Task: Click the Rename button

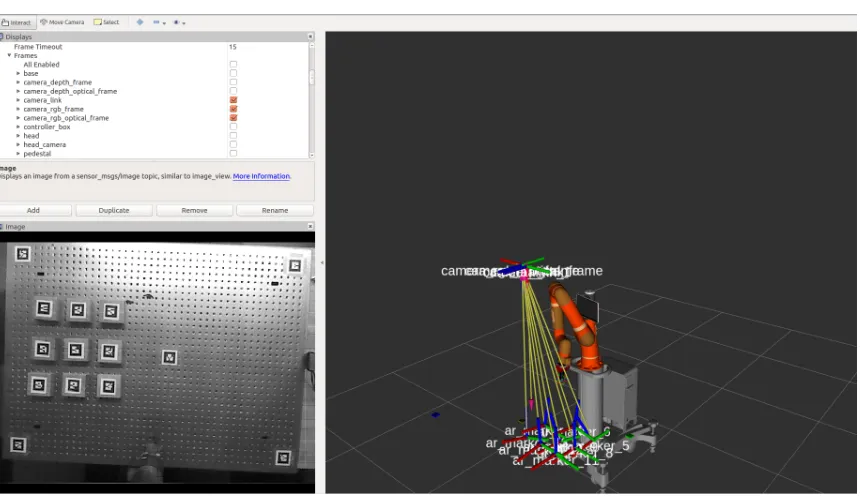Action: pyautogui.click(x=275, y=210)
